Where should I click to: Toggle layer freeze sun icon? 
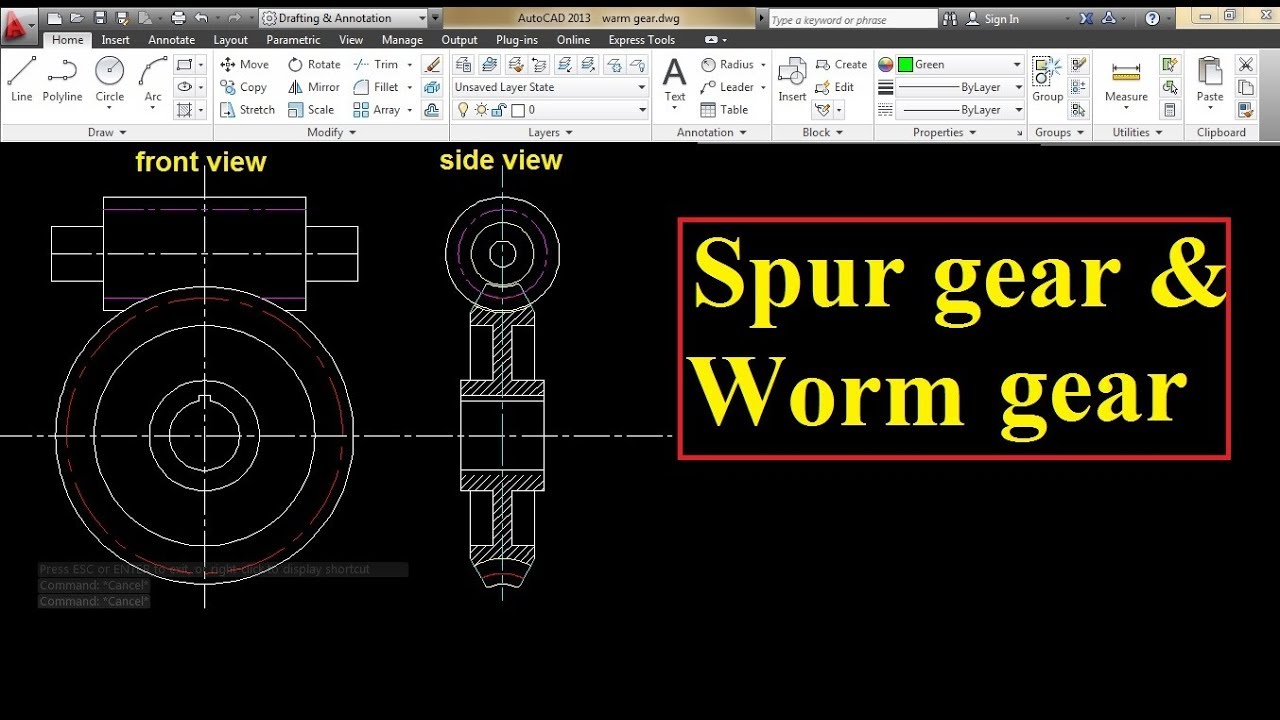[x=481, y=110]
